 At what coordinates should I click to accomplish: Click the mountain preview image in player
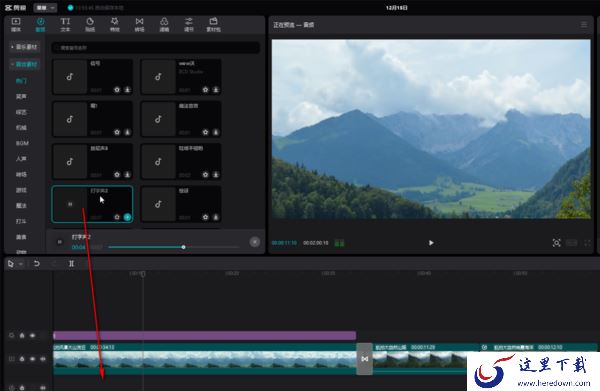[431, 129]
